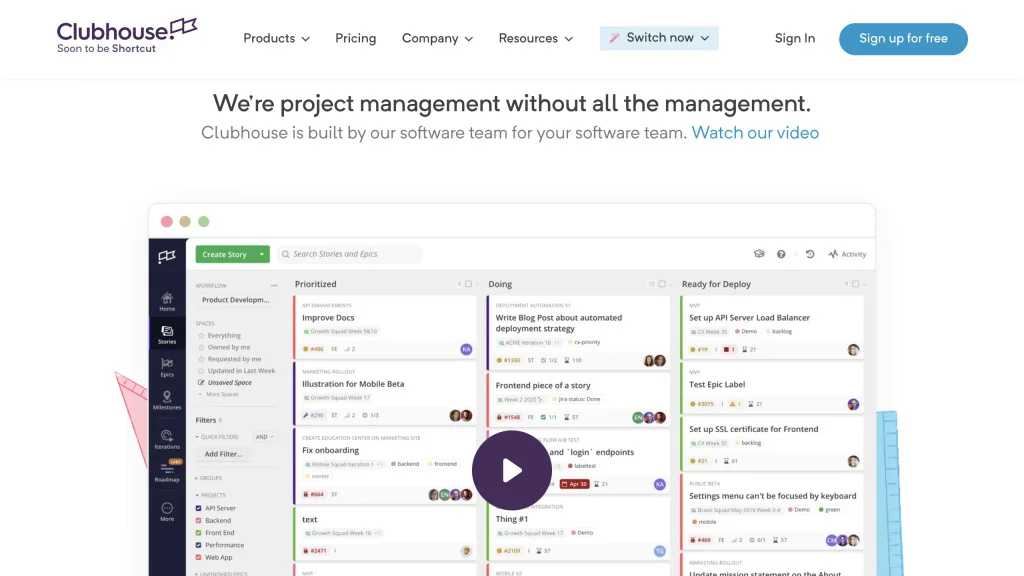
Task: Open the Activity feed icon
Action: [847, 254]
